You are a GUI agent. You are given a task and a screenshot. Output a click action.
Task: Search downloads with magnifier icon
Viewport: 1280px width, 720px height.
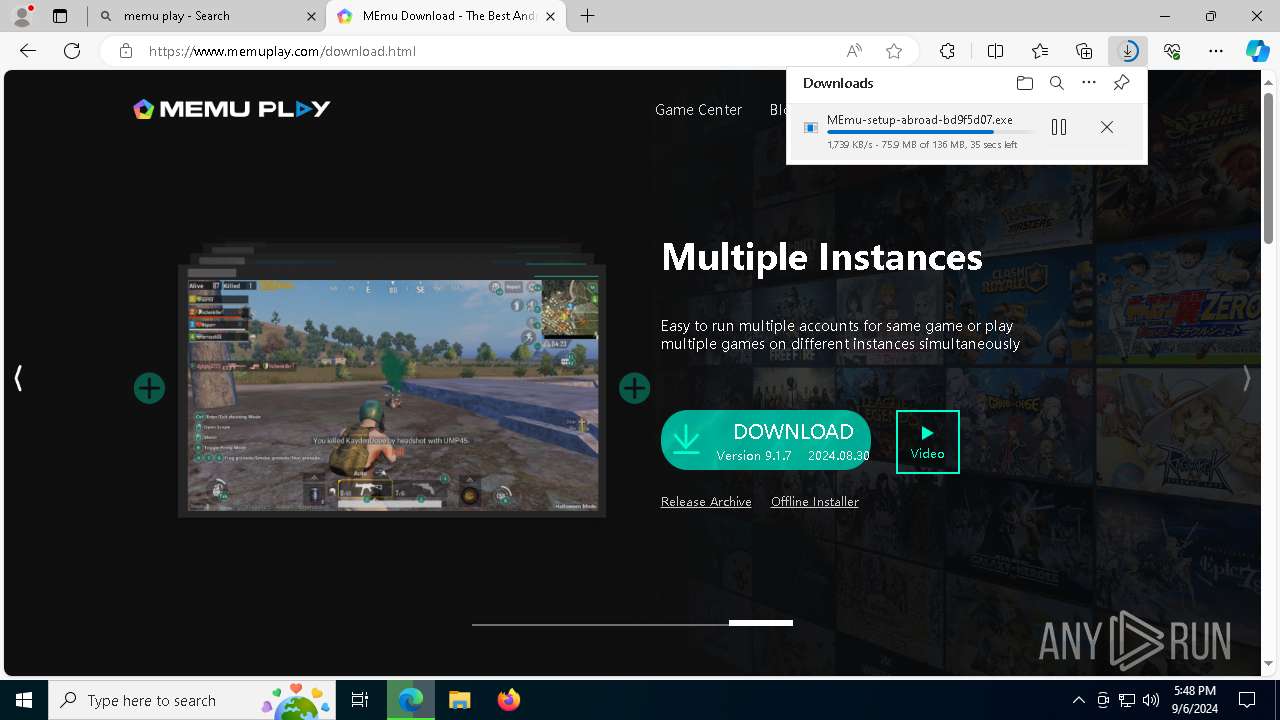click(x=1057, y=83)
